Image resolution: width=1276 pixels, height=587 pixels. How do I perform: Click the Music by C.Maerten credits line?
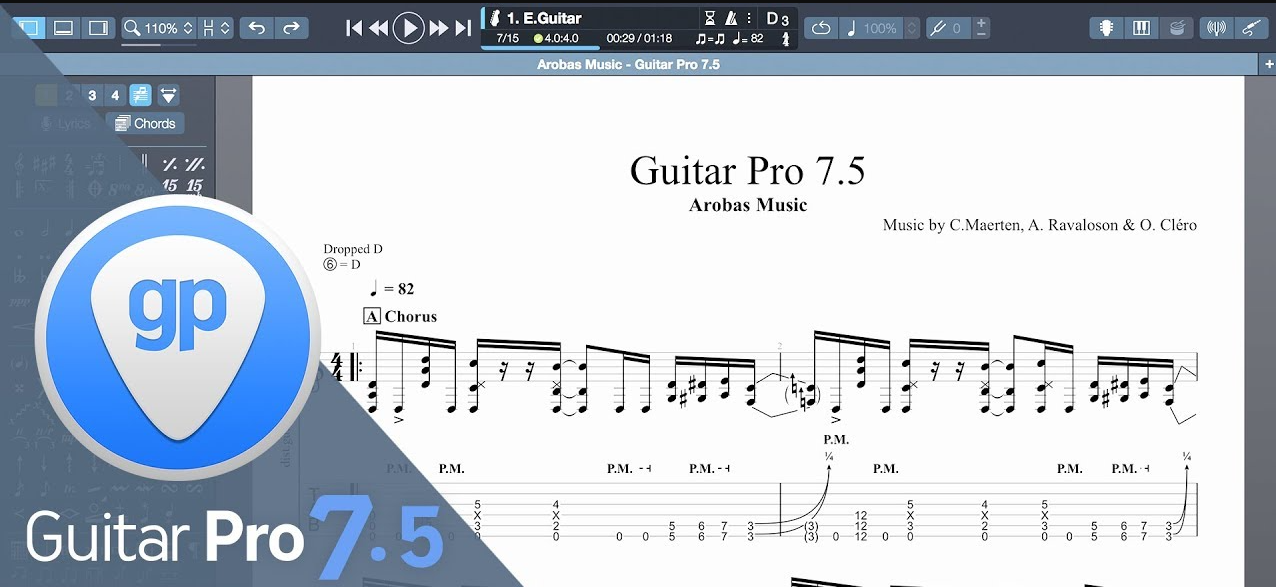point(1040,225)
